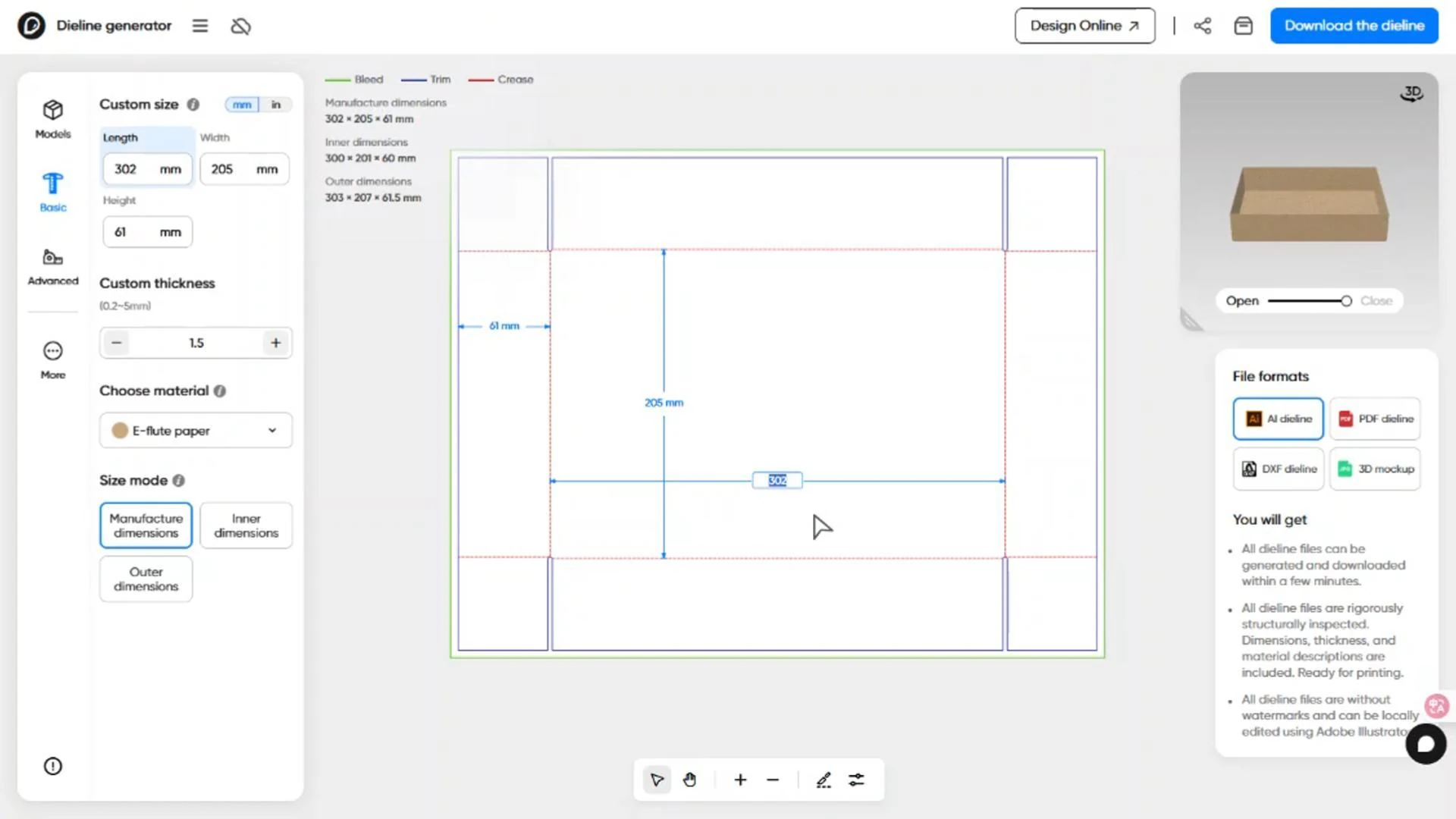Click manufacture dimensions value 302 × 205 × 61 mm

pyautogui.click(x=369, y=119)
